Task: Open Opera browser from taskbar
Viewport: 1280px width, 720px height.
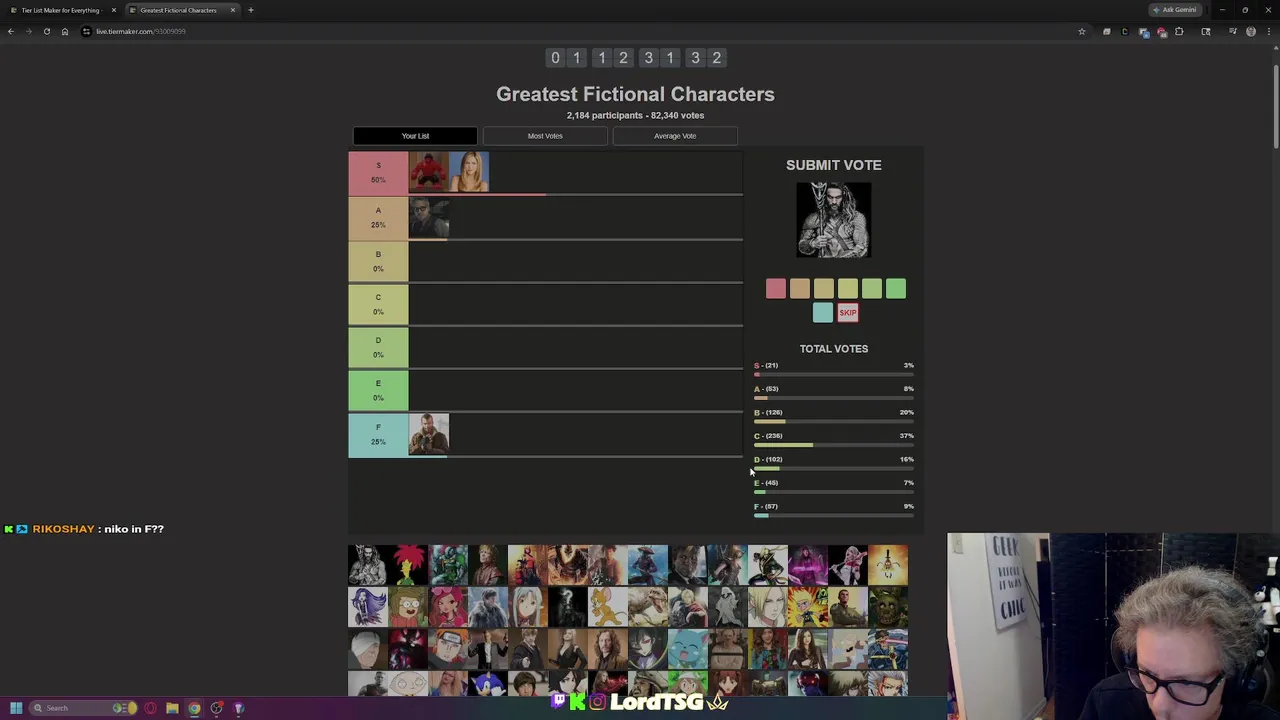Action: click(x=150, y=708)
